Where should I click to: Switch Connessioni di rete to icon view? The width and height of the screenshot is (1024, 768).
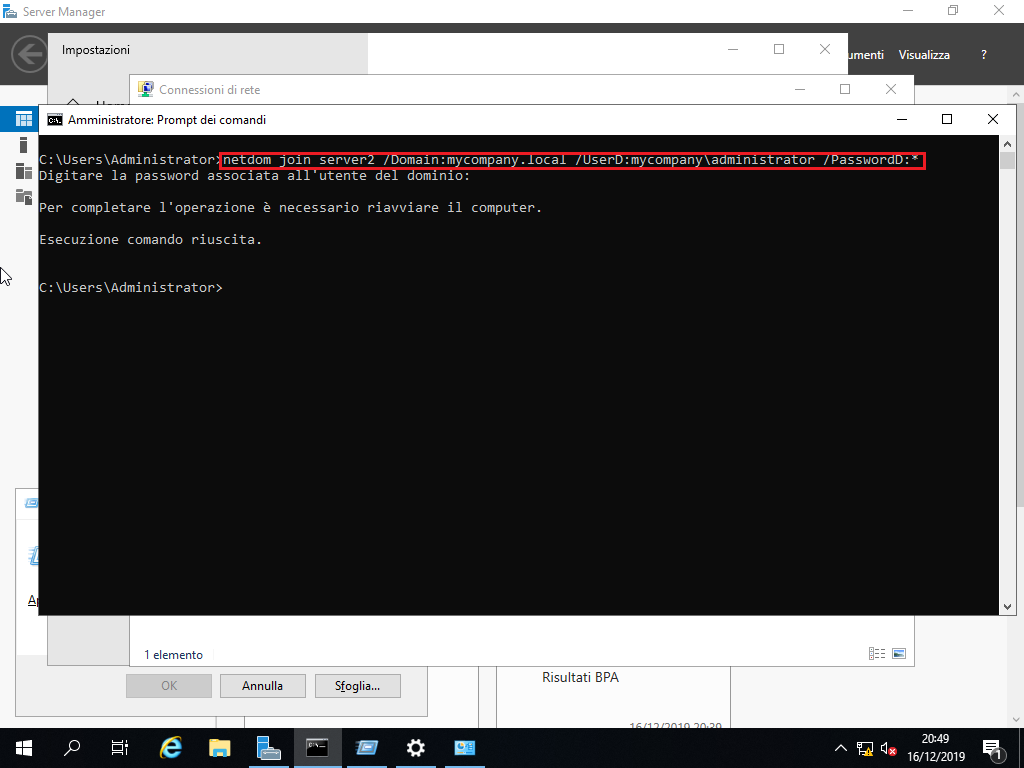click(899, 653)
